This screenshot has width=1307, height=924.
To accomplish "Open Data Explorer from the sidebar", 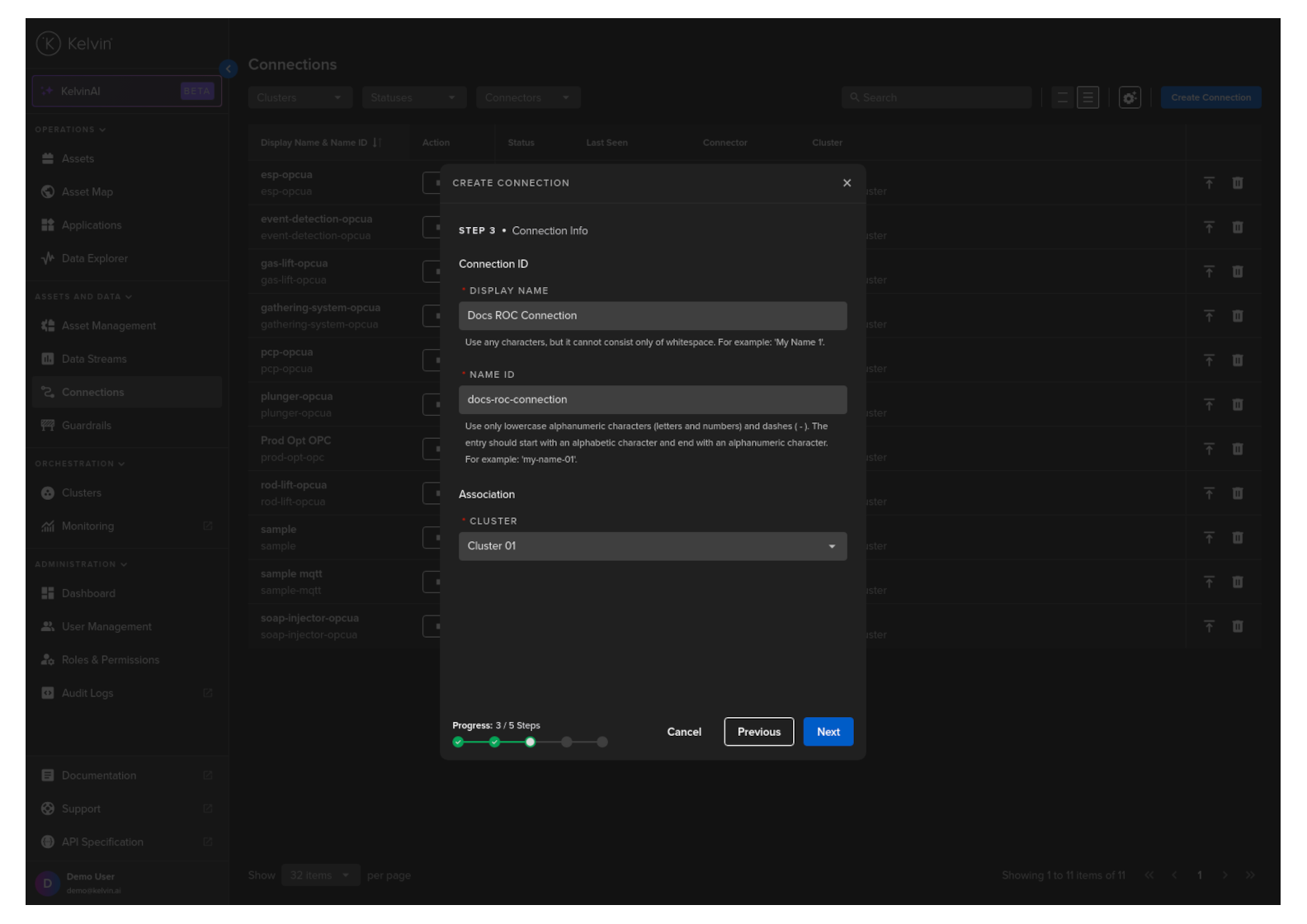I will point(94,259).
